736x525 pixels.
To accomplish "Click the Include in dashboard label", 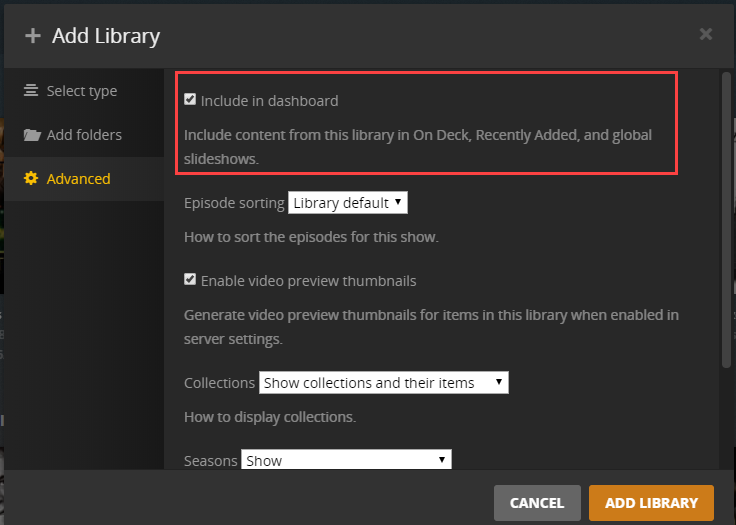I will [269, 101].
